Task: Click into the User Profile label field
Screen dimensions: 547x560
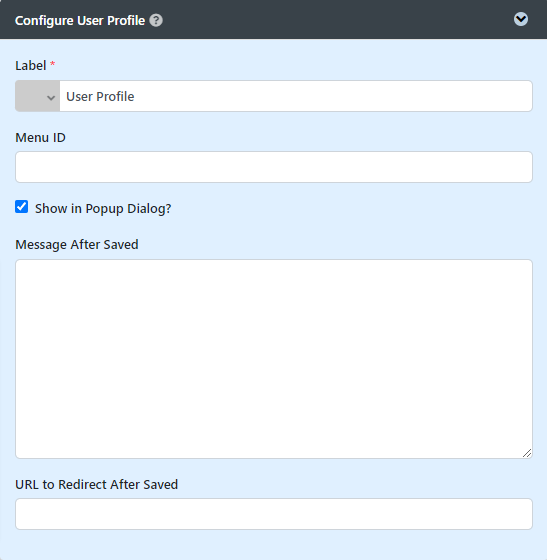Action: pos(296,96)
